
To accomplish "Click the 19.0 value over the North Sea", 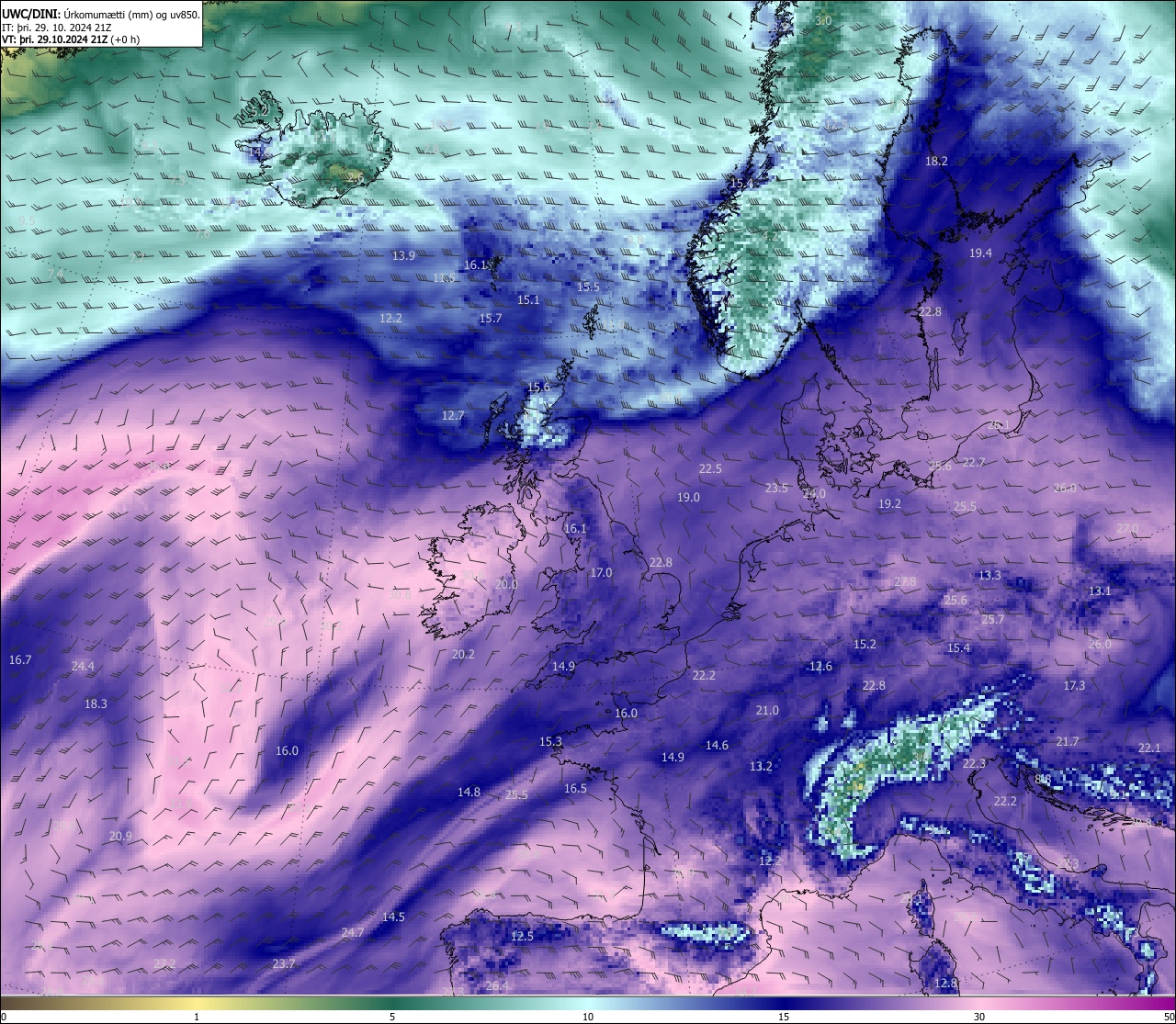I will 688,497.
